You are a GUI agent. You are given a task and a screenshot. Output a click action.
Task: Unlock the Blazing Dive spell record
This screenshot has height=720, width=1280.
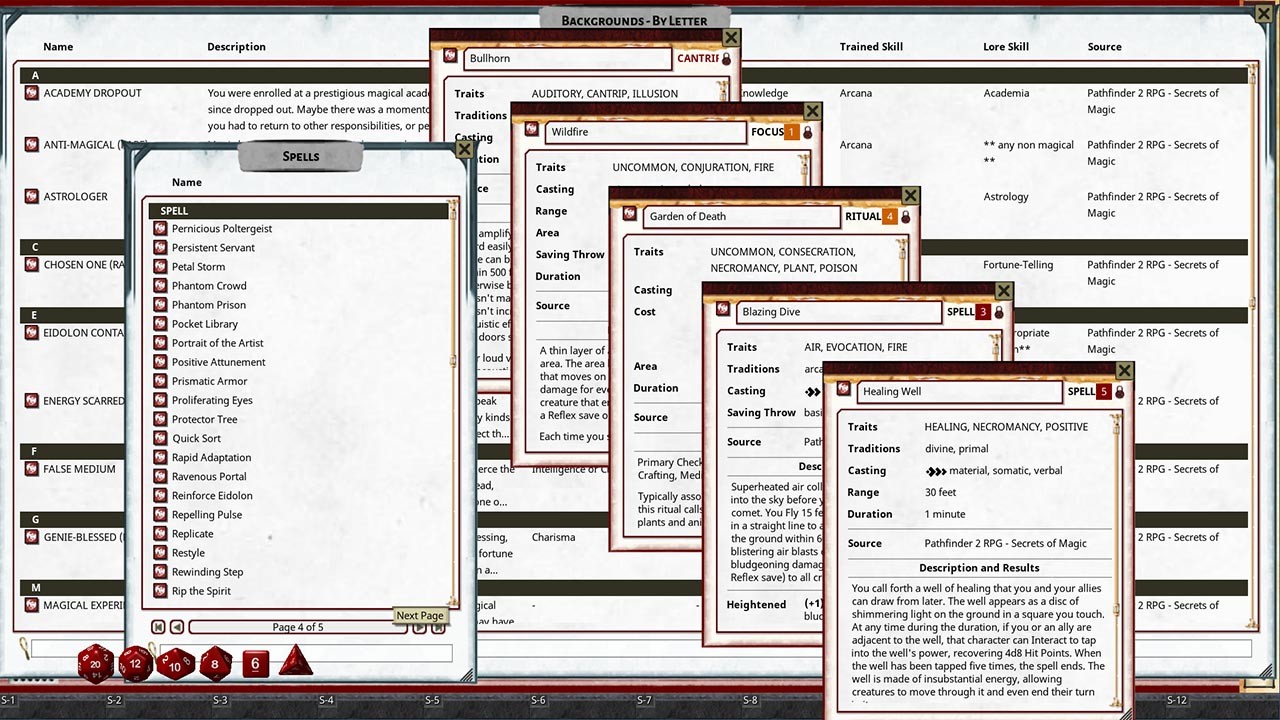[x=999, y=312]
